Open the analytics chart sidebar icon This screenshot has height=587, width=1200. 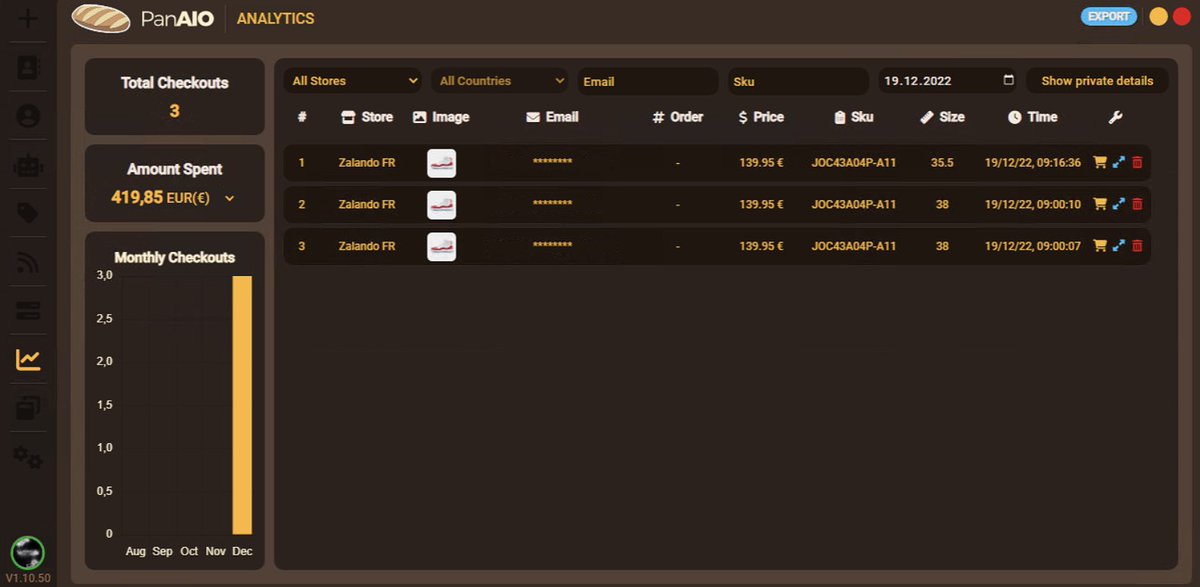[28, 360]
